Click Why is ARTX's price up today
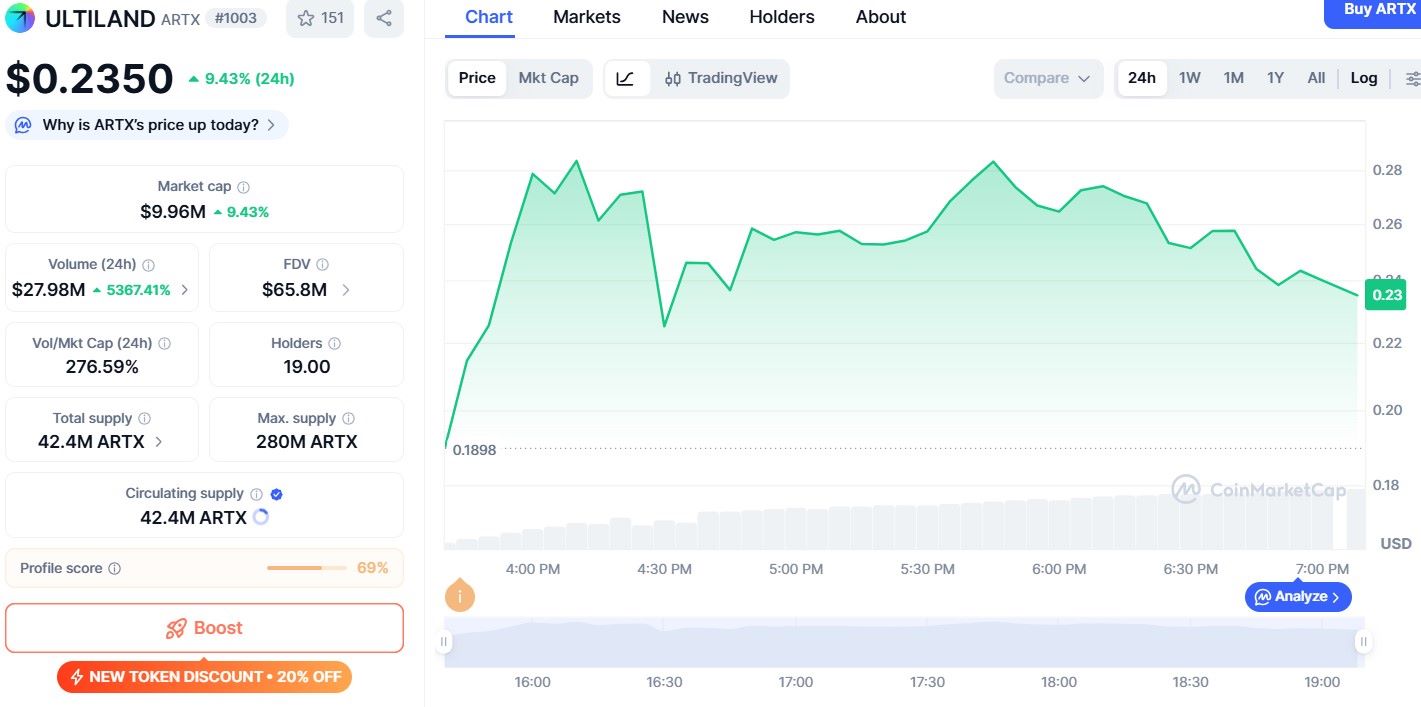 tap(147, 125)
